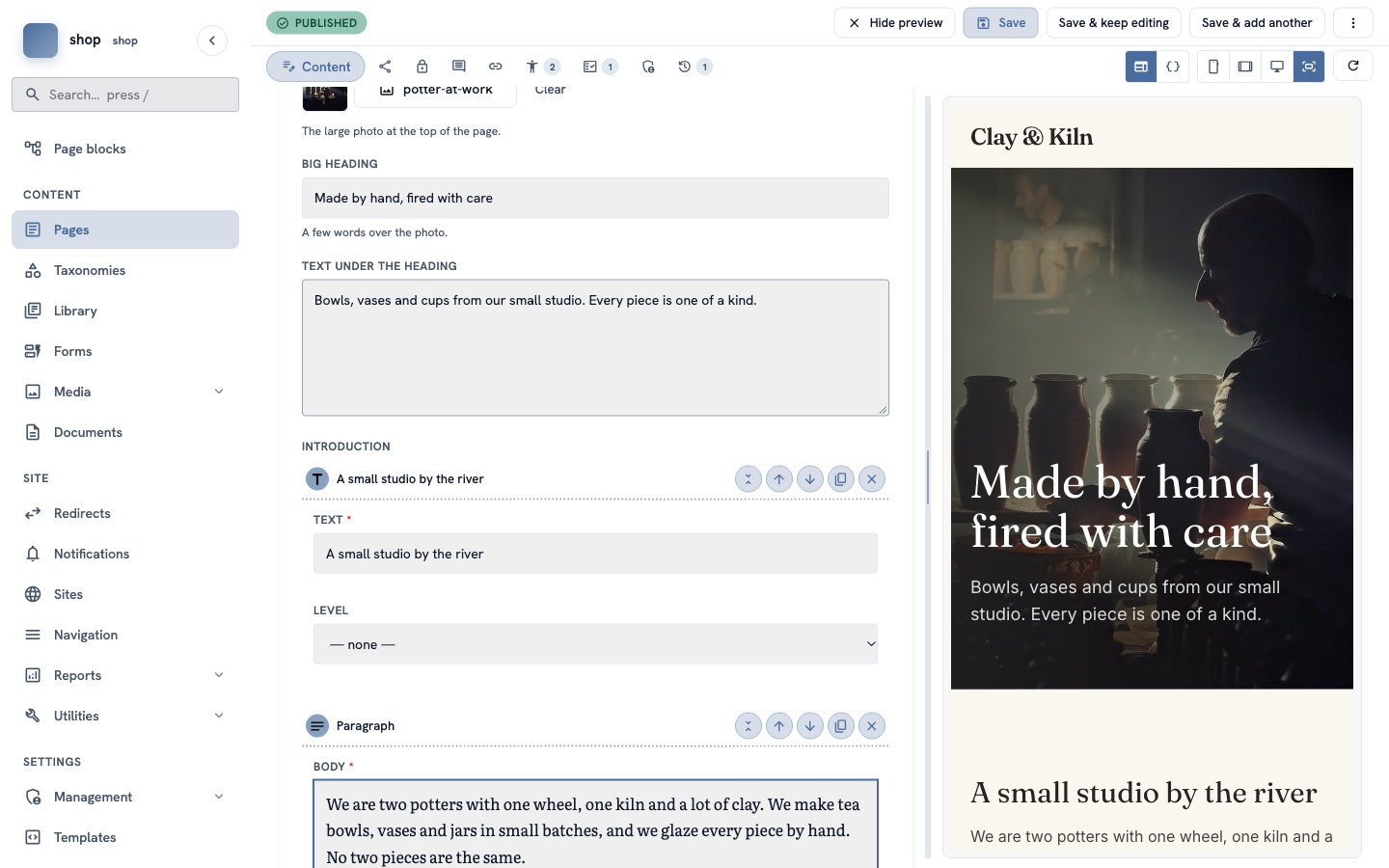Open the links tab icon

[x=495, y=67]
